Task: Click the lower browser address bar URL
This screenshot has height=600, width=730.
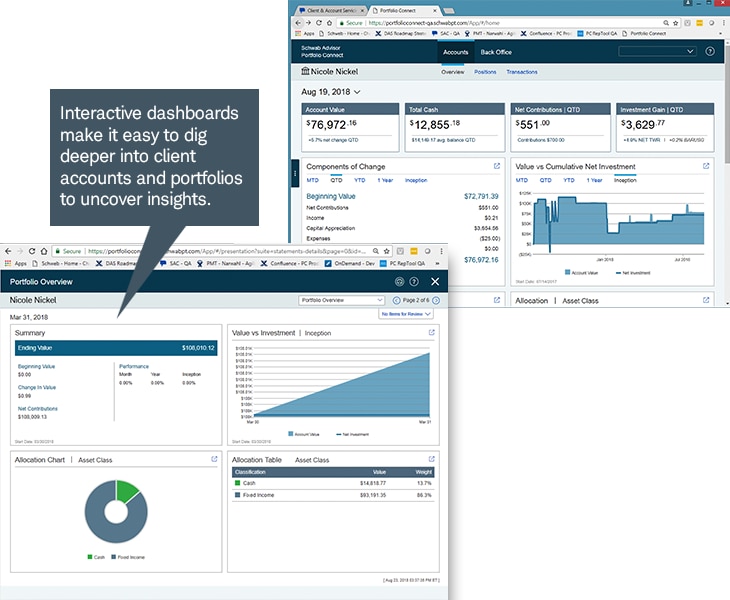Action: [x=227, y=251]
